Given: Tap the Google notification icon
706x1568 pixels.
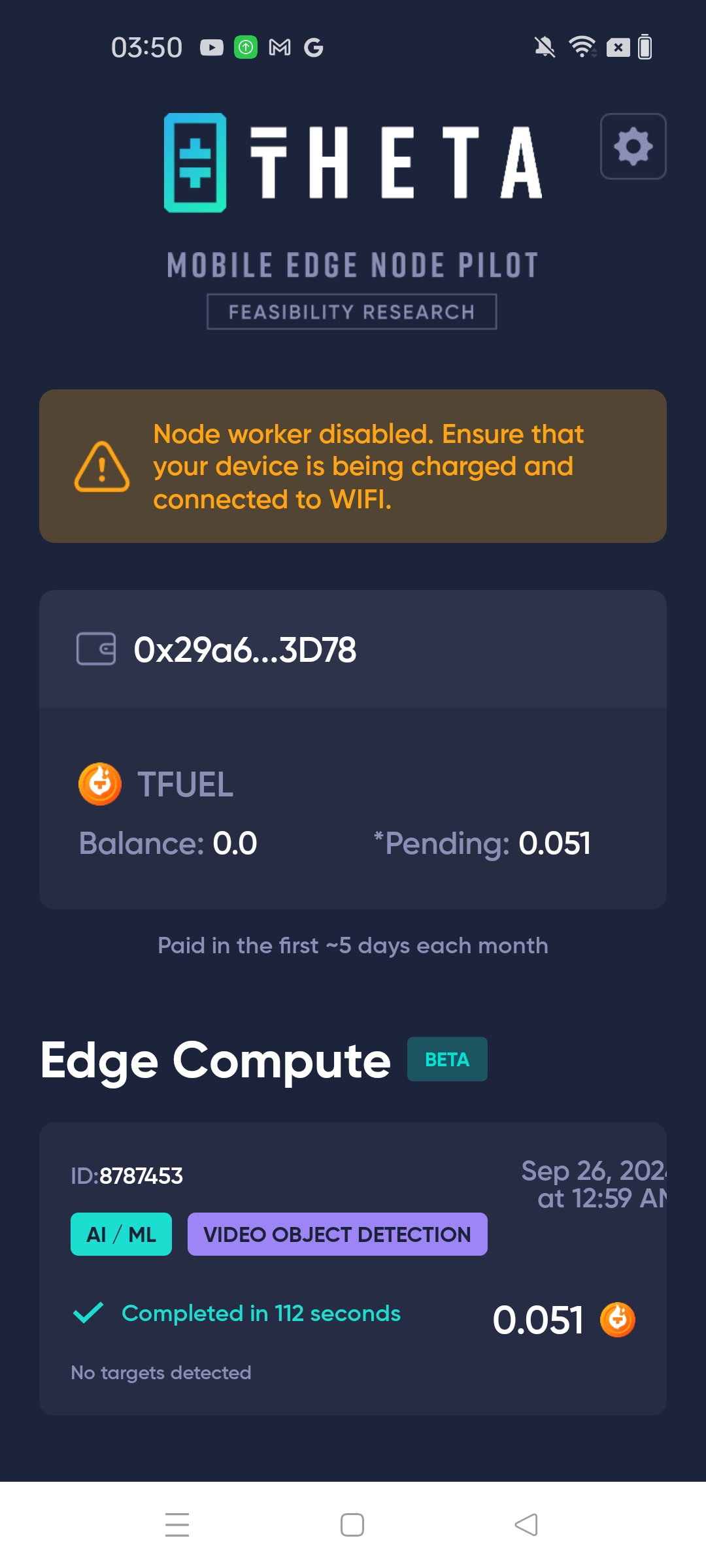Looking at the screenshot, I should [x=314, y=48].
